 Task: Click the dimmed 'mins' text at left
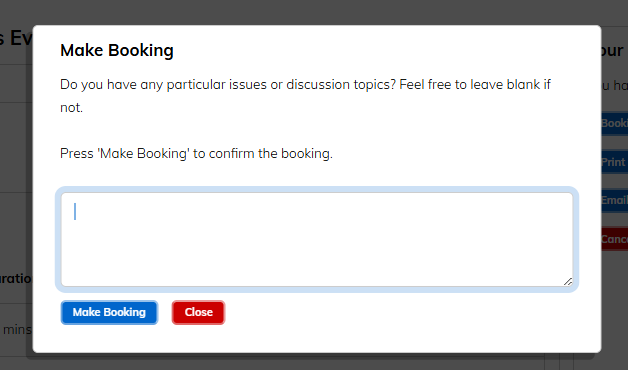tap(17, 330)
